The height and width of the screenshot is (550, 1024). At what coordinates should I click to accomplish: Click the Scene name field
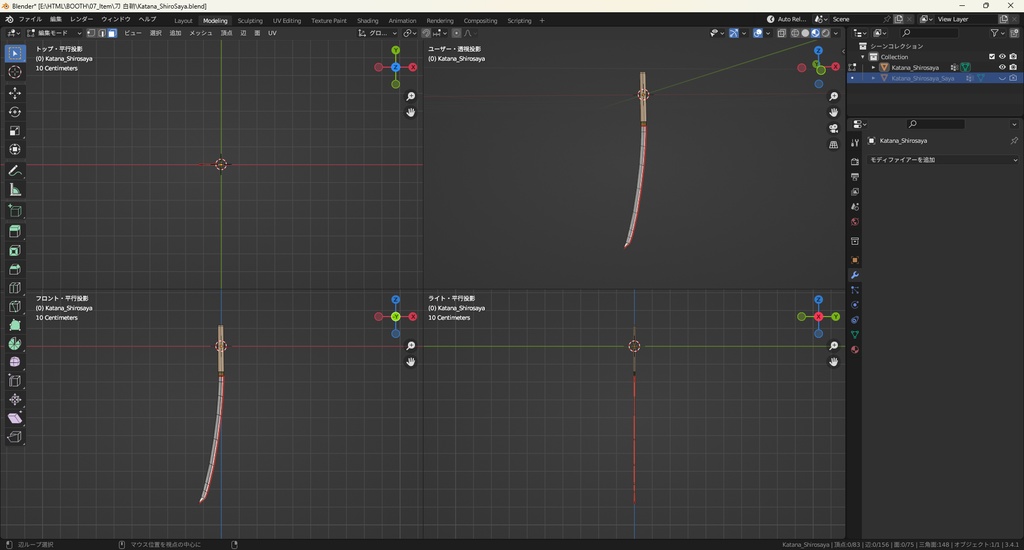tap(855, 20)
